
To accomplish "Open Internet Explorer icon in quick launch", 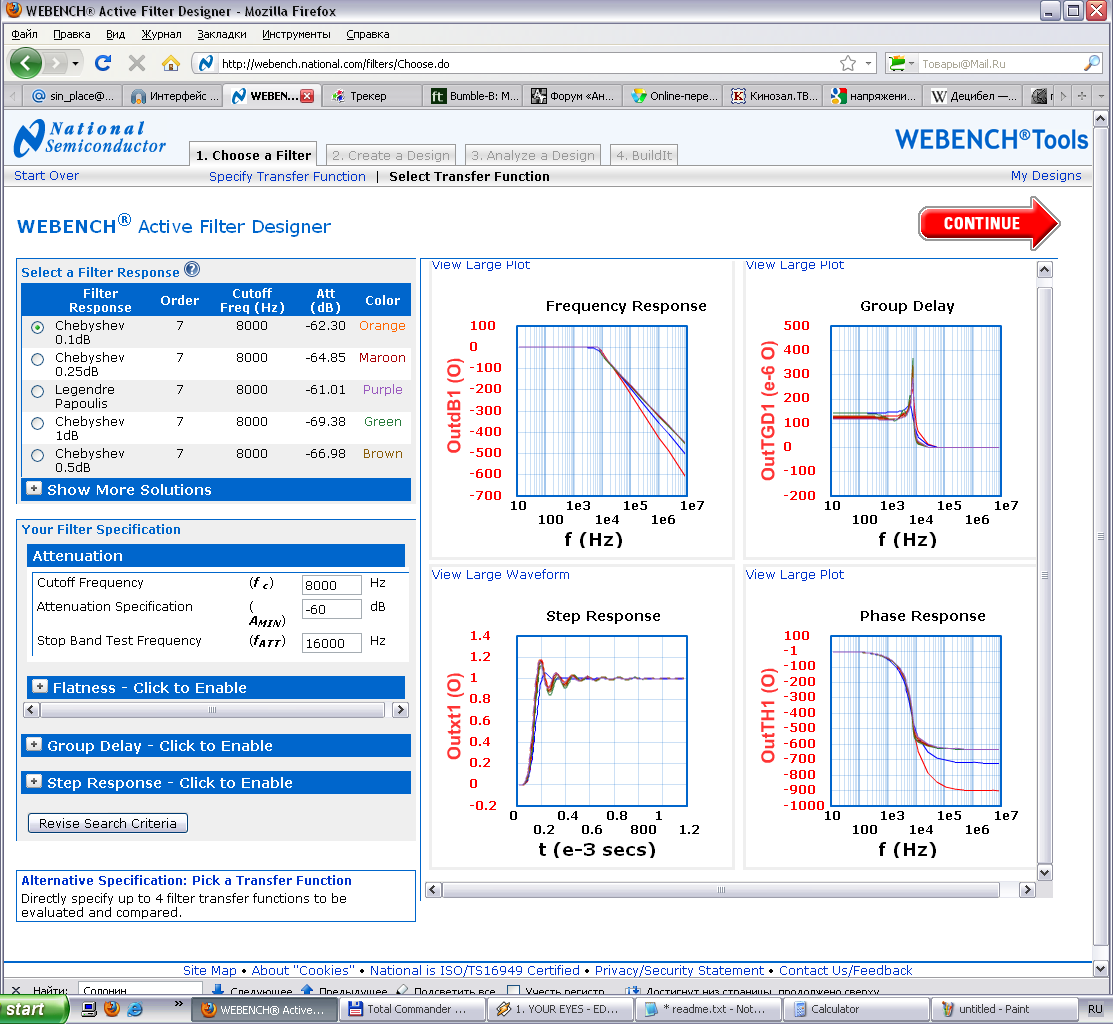I will (135, 1008).
